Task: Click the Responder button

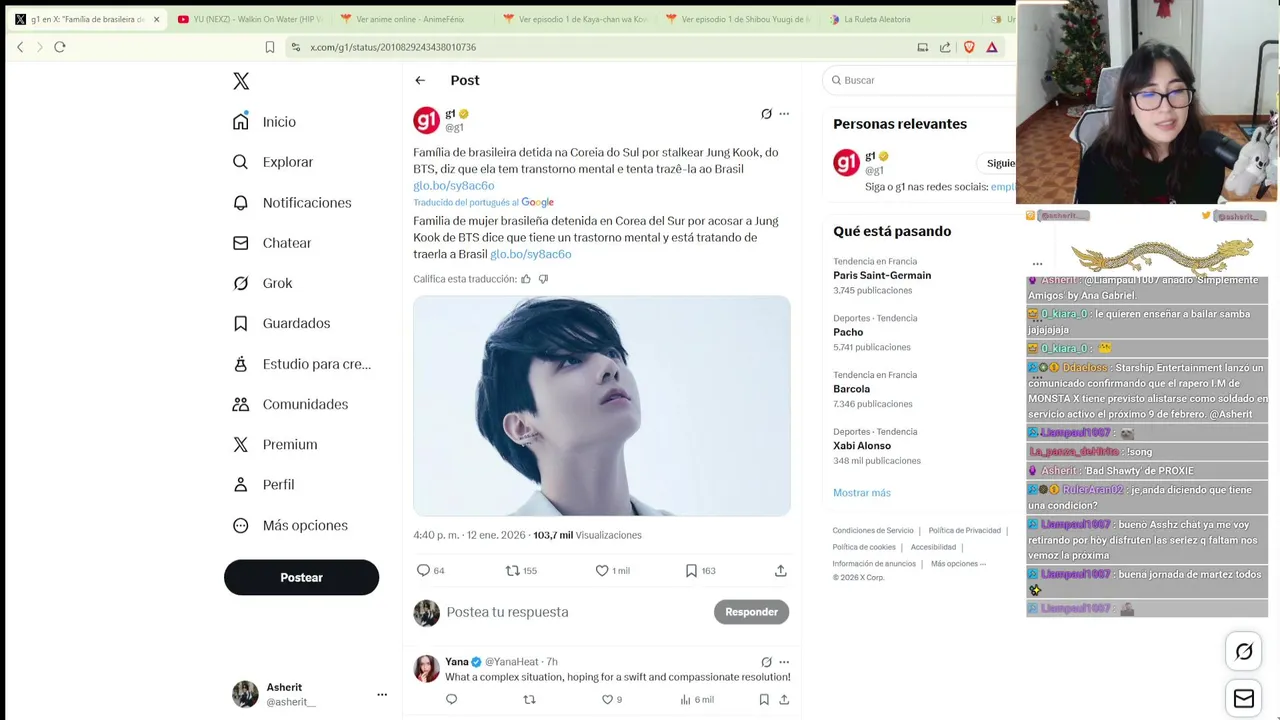Action: (x=751, y=612)
